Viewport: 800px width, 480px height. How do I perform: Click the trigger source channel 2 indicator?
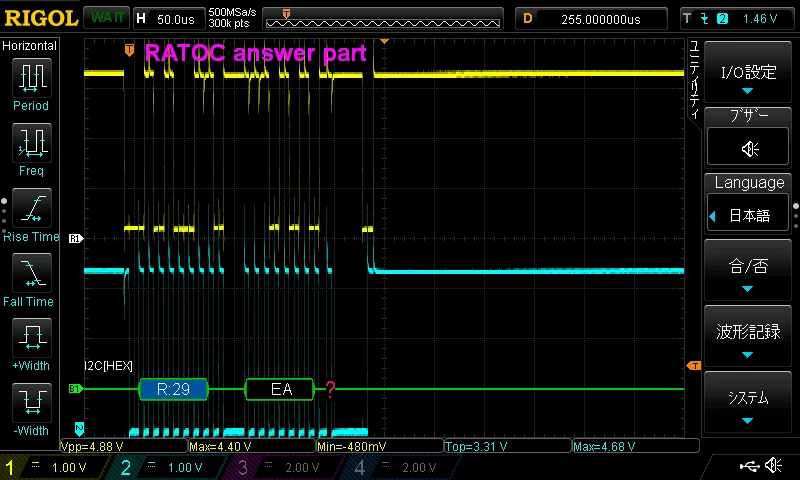click(x=722, y=19)
